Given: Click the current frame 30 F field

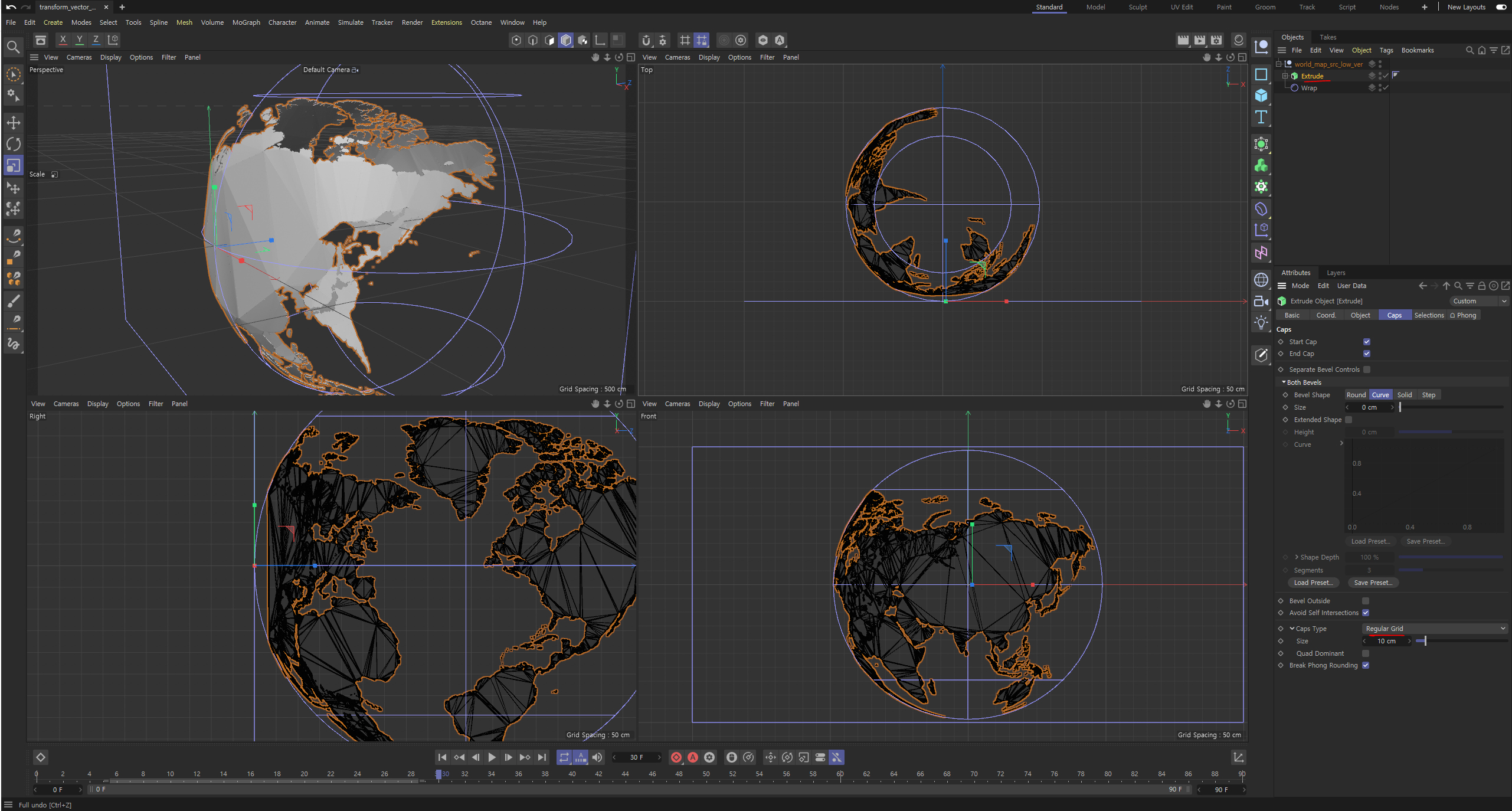Looking at the screenshot, I should click(x=637, y=757).
